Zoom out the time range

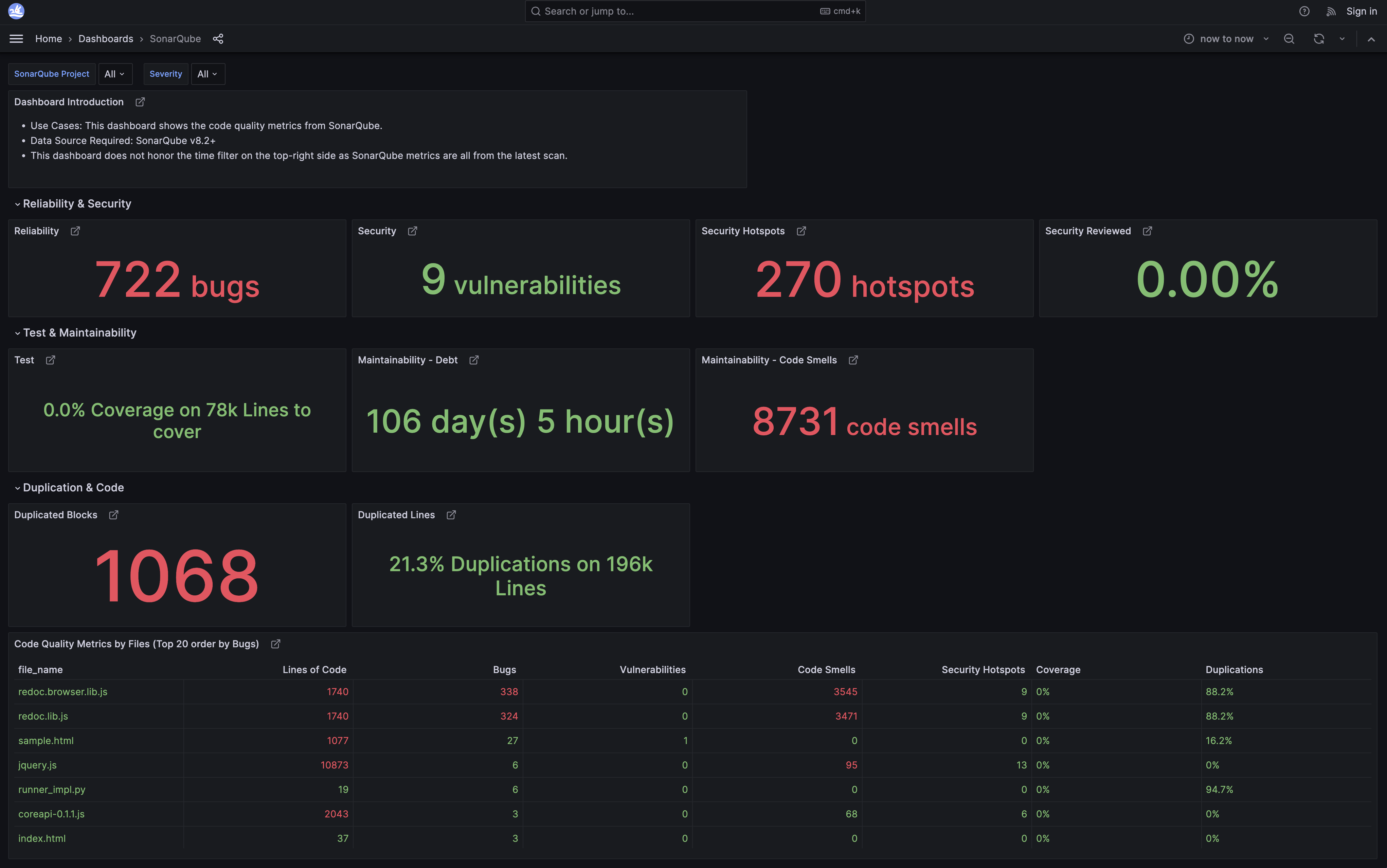(1289, 38)
